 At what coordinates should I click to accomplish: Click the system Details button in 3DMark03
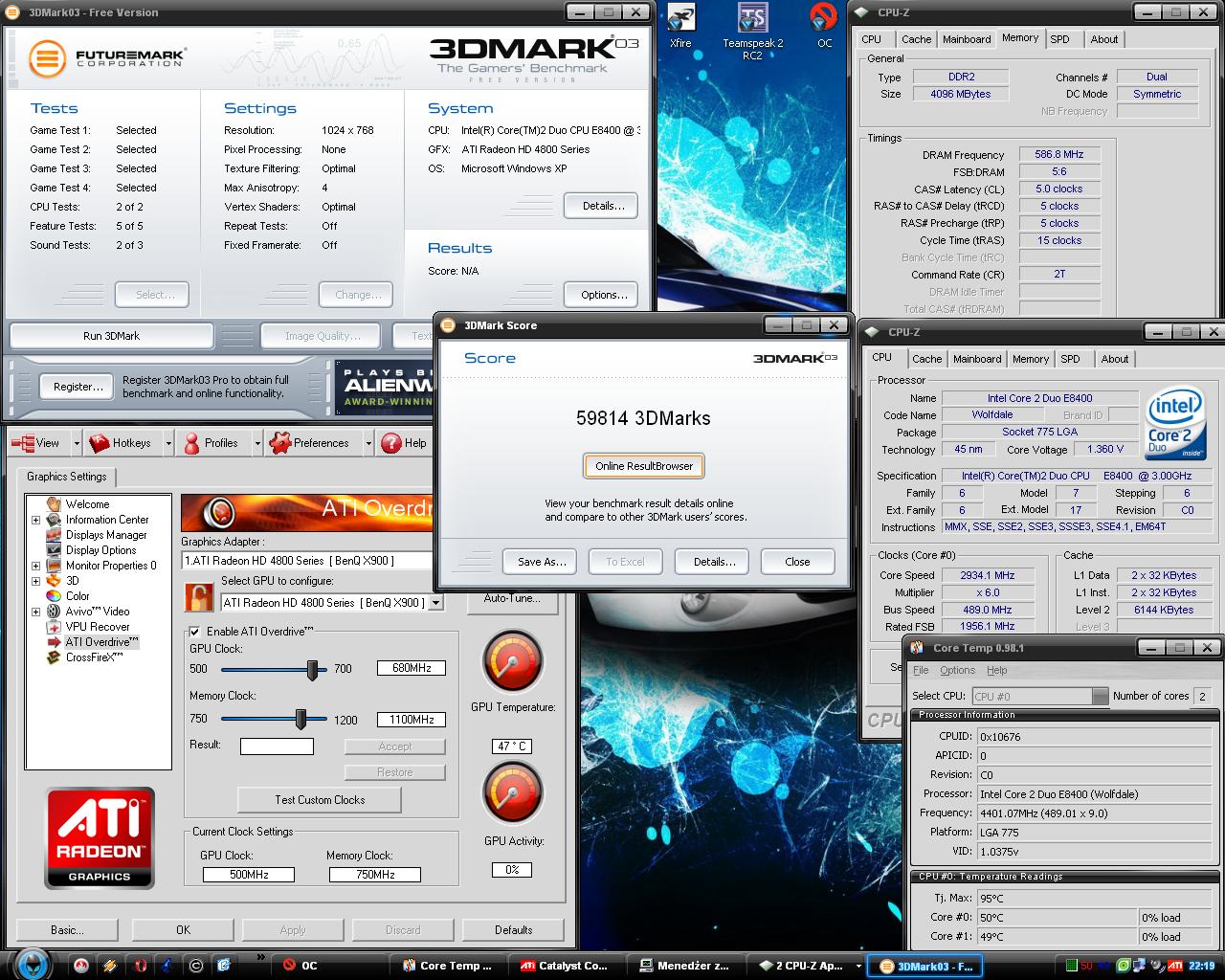(603, 206)
